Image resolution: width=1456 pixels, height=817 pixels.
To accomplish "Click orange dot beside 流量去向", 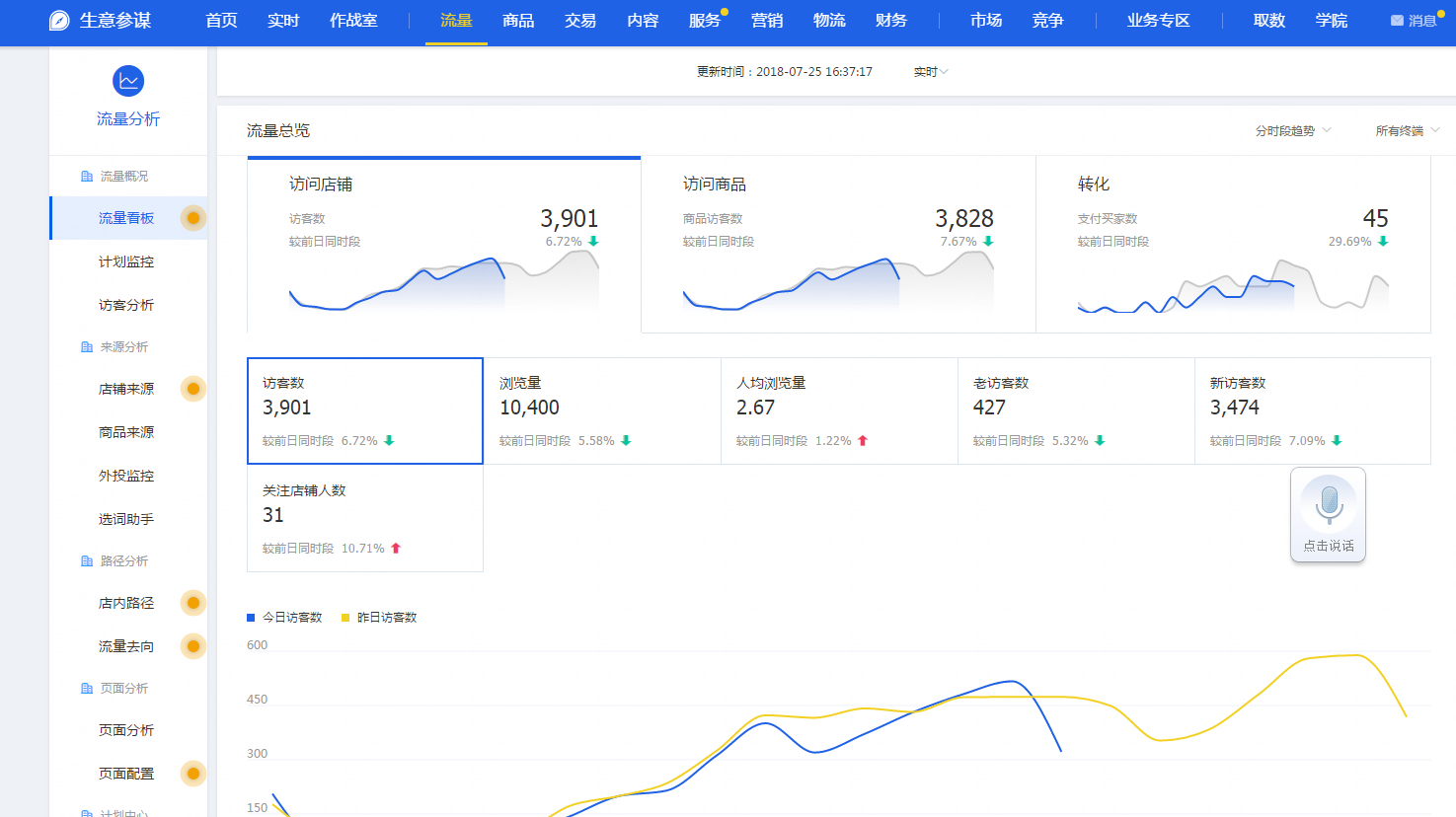I will coord(193,646).
